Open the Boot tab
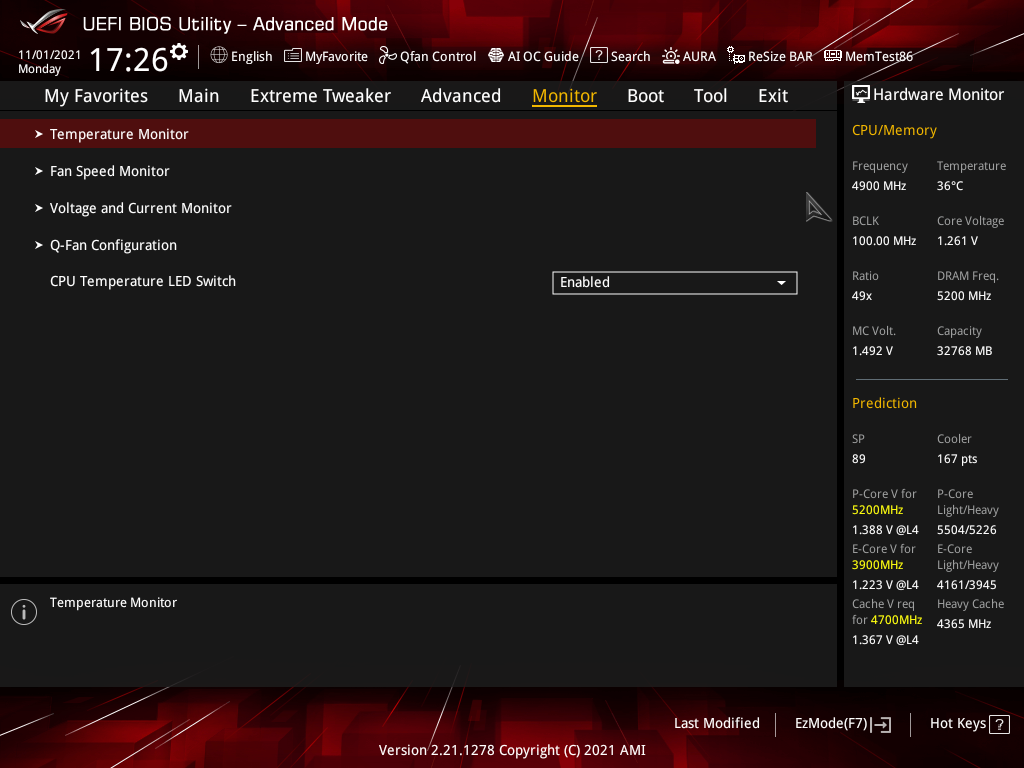The width and height of the screenshot is (1024, 768). [645, 96]
